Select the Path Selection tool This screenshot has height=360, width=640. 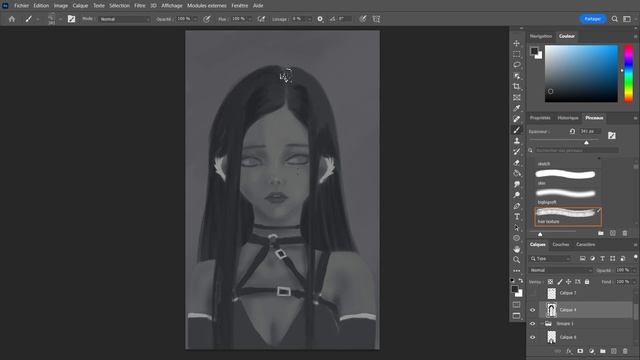517,227
